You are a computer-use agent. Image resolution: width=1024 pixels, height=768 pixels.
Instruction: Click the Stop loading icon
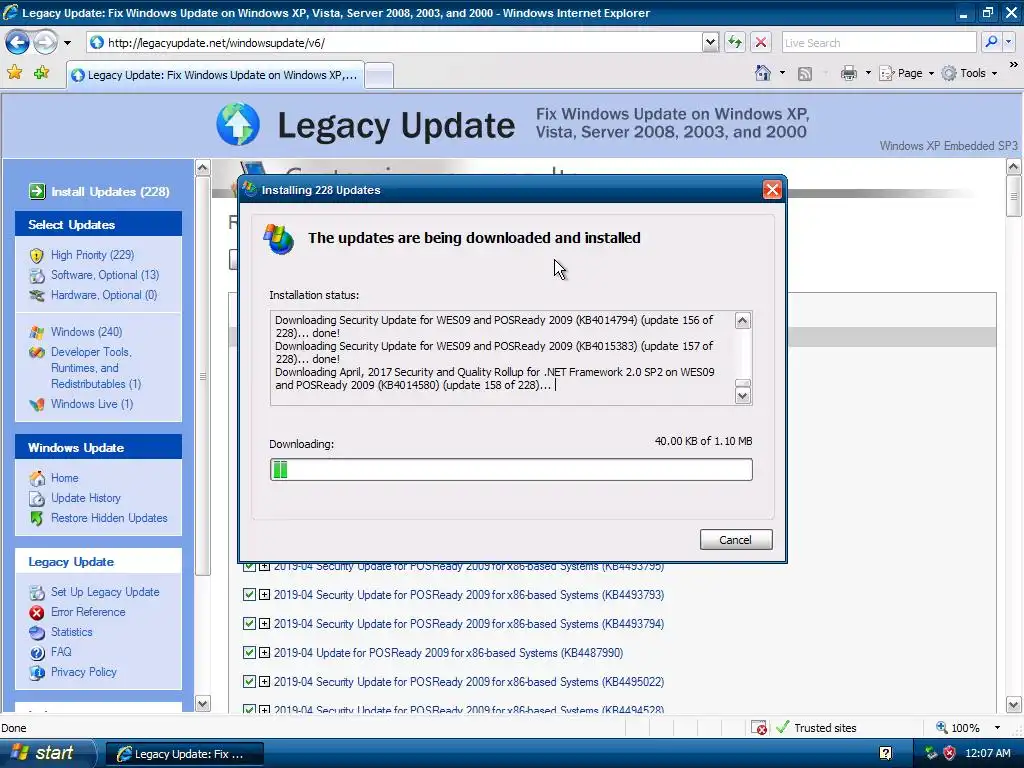pos(761,43)
